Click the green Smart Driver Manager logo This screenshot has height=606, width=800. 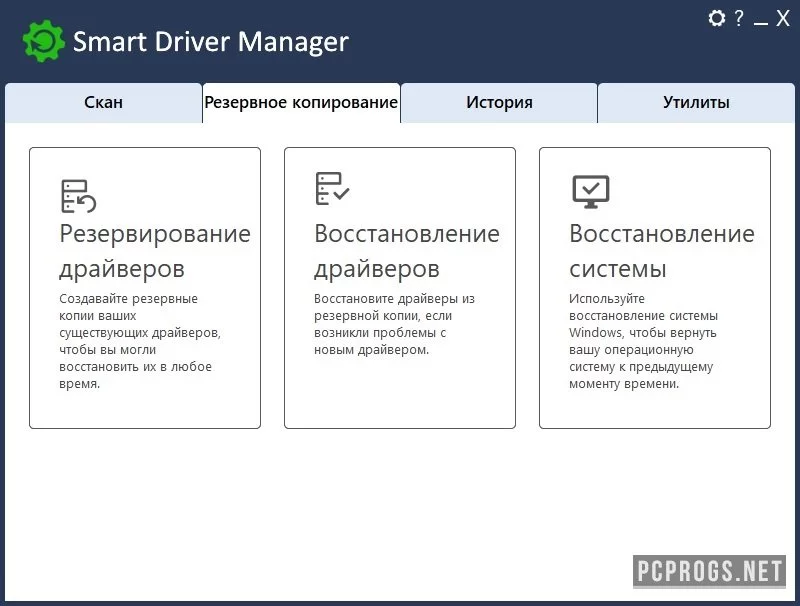tap(44, 41)
